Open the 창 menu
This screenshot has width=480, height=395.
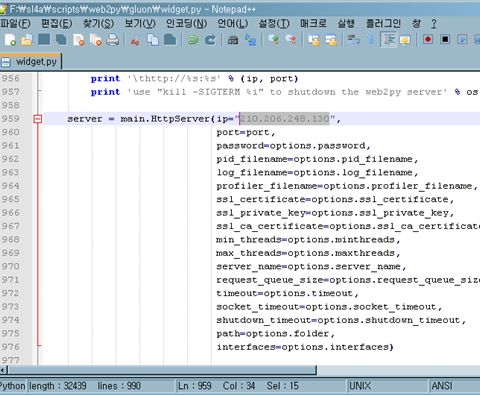tap(416, 24)
